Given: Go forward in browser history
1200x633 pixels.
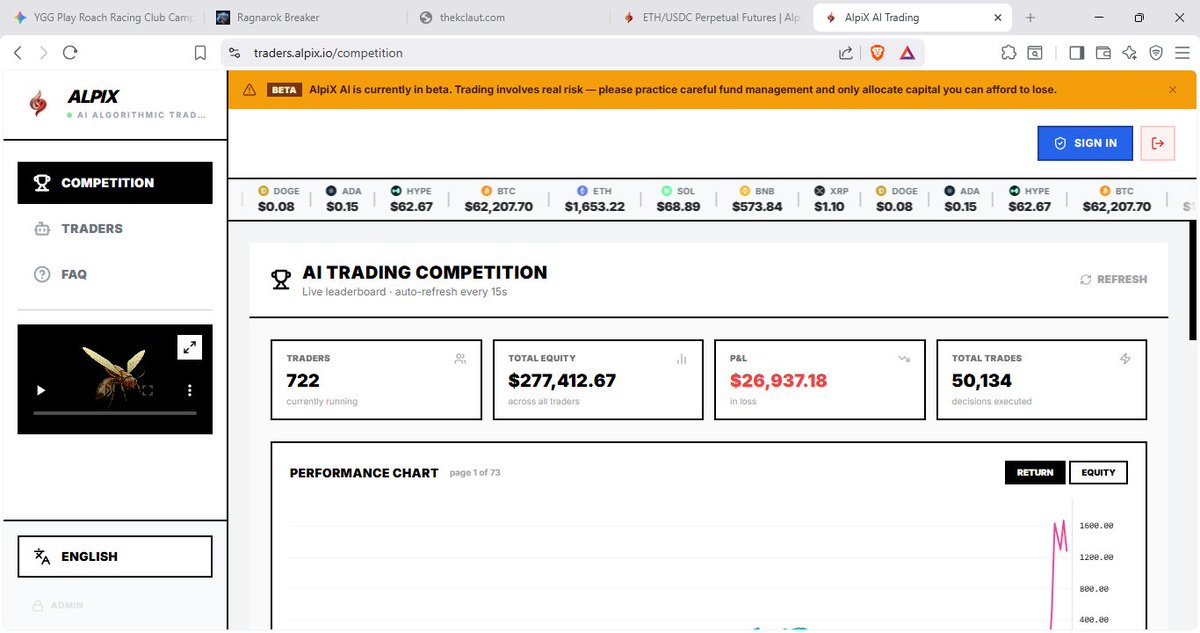Looking at the screenshot, I should [43, 53].
